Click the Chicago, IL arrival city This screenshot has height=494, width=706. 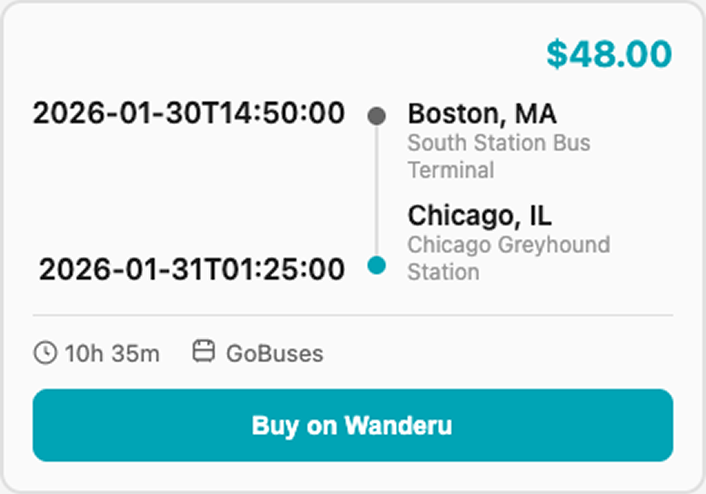(x=479, y=215)
